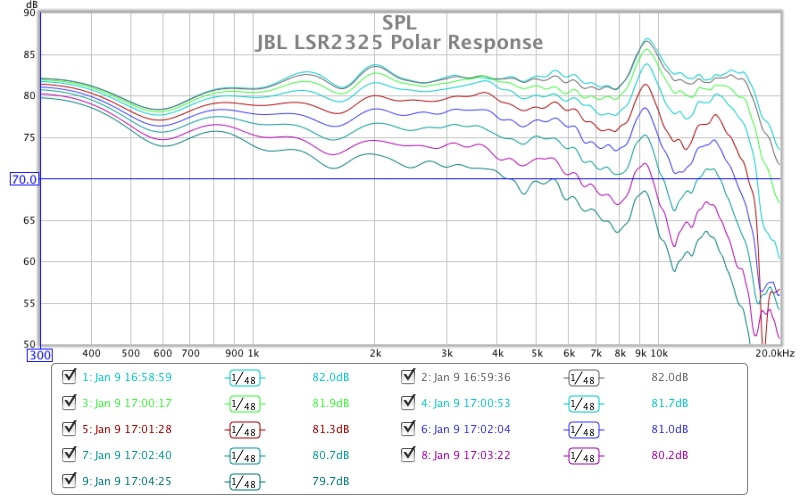Click the 81.9dB value of trace 3
This screenshot has width=800, height=496.
[x=331, y=403]
